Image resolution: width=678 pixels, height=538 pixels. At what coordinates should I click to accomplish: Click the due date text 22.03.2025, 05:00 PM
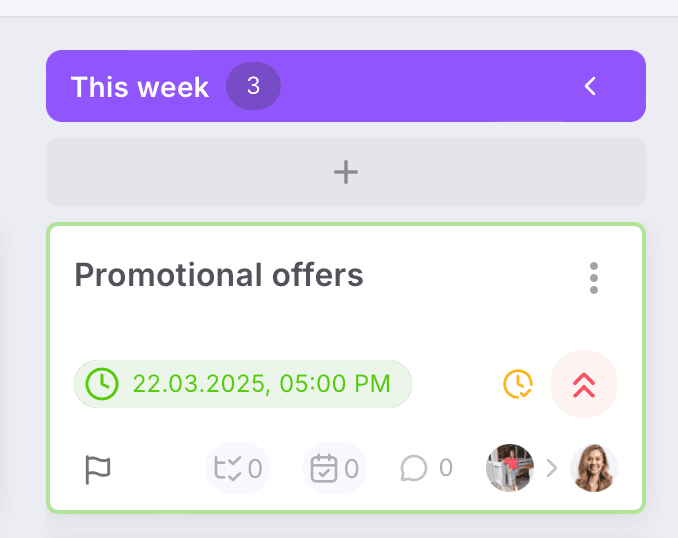click(262, 384)
